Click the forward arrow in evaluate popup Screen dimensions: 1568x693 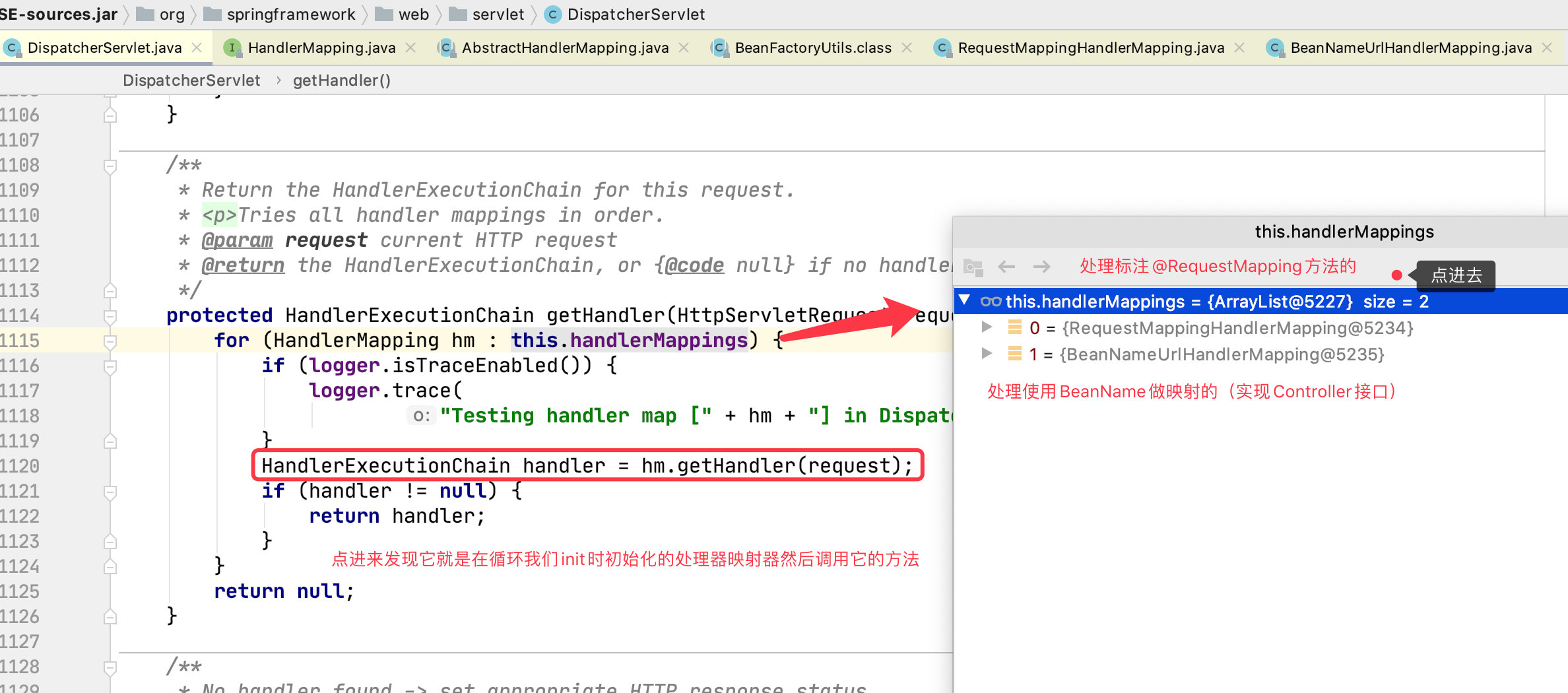tap(1042, 267)
